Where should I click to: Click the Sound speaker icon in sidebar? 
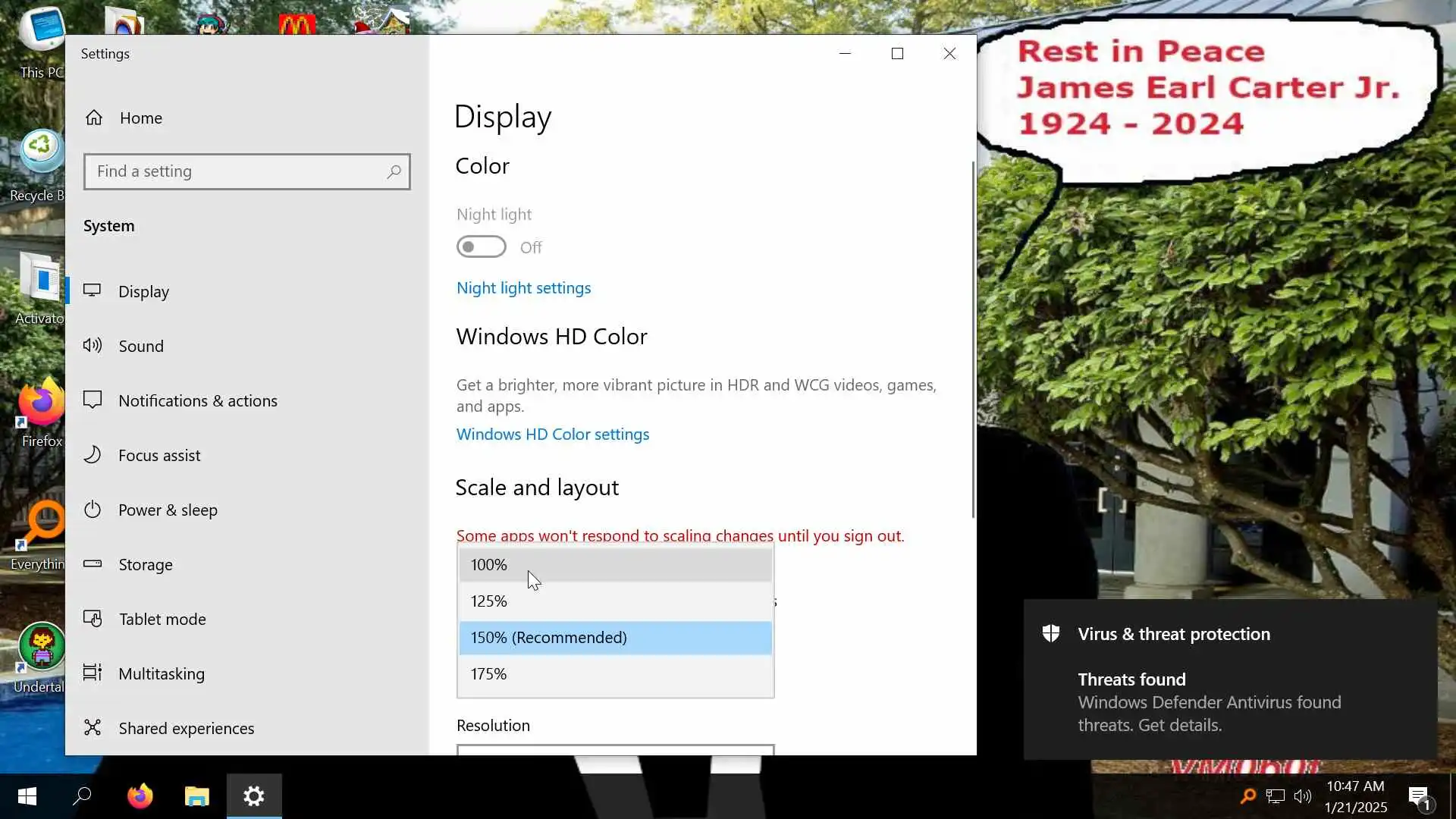[93, 346]
